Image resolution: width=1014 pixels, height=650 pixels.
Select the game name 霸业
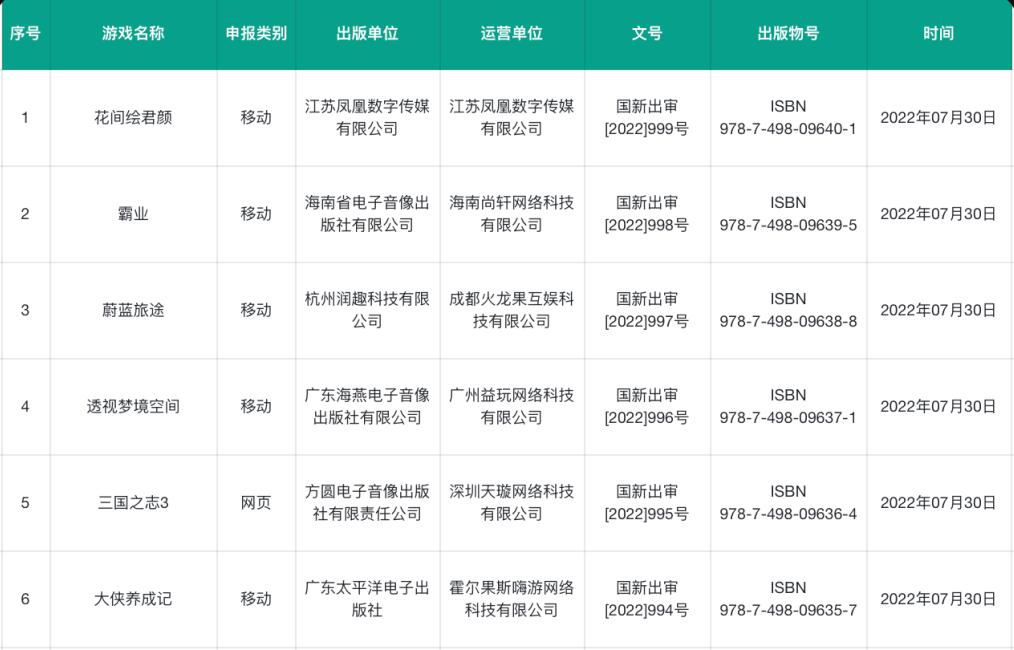tap(133, 213)
